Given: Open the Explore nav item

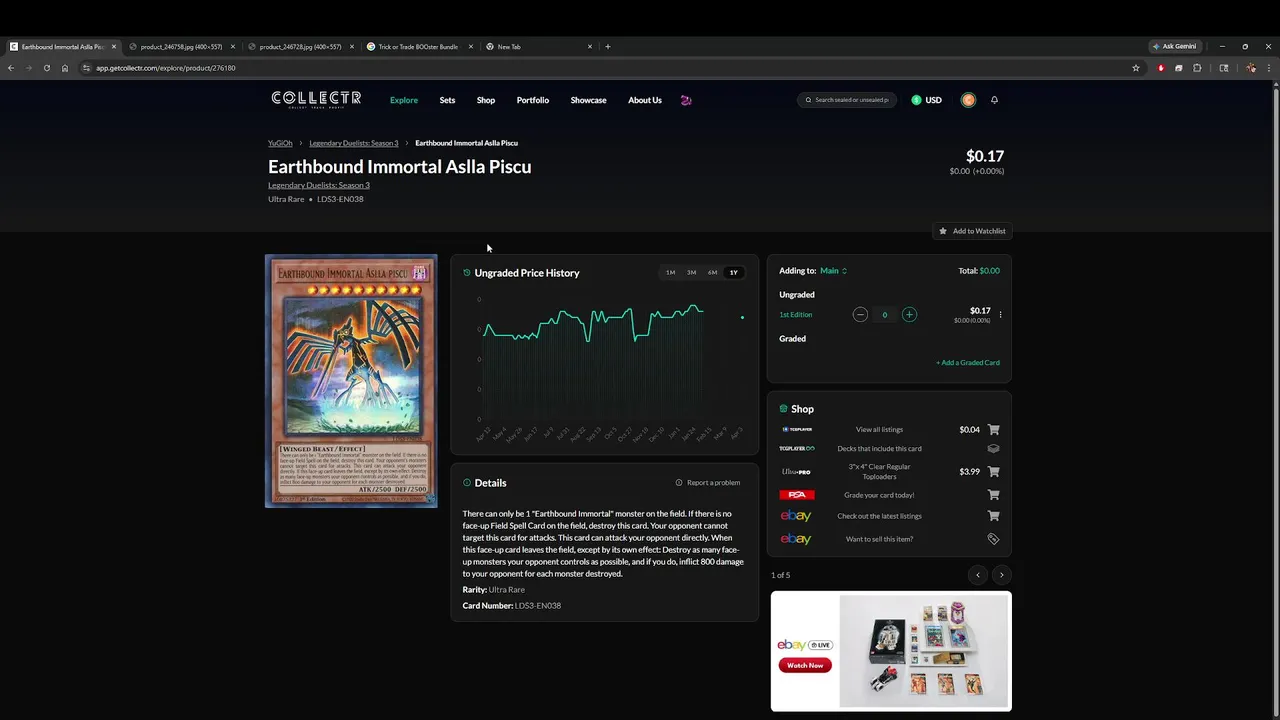Looking at the screenshot, I should 404,100.
